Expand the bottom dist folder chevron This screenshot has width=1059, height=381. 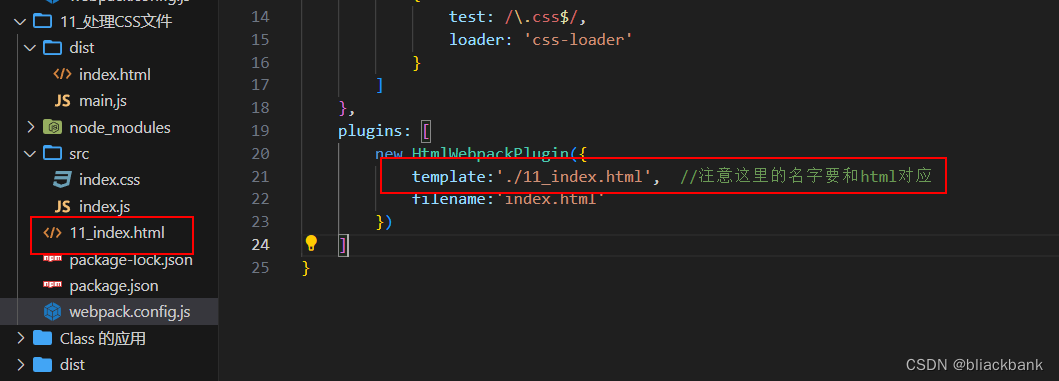click(x=20, y=365)
